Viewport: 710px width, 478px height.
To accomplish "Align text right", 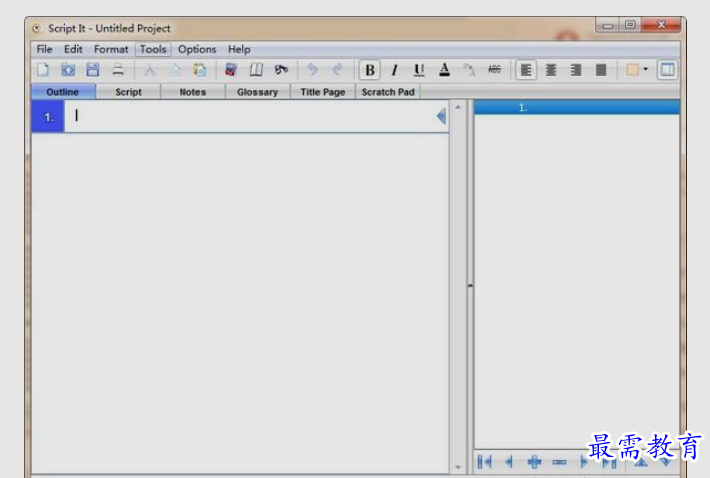I will (x=576, y=70).
